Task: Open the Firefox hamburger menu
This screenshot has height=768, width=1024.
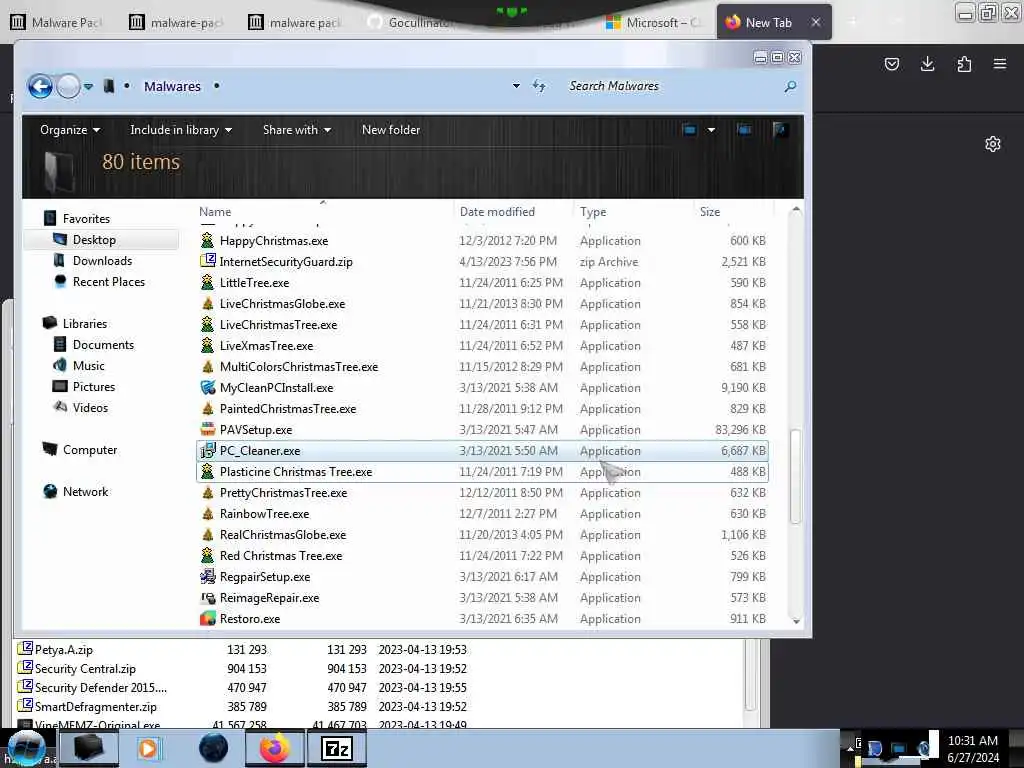Action: pyautogui.click(x=999, y=64)
